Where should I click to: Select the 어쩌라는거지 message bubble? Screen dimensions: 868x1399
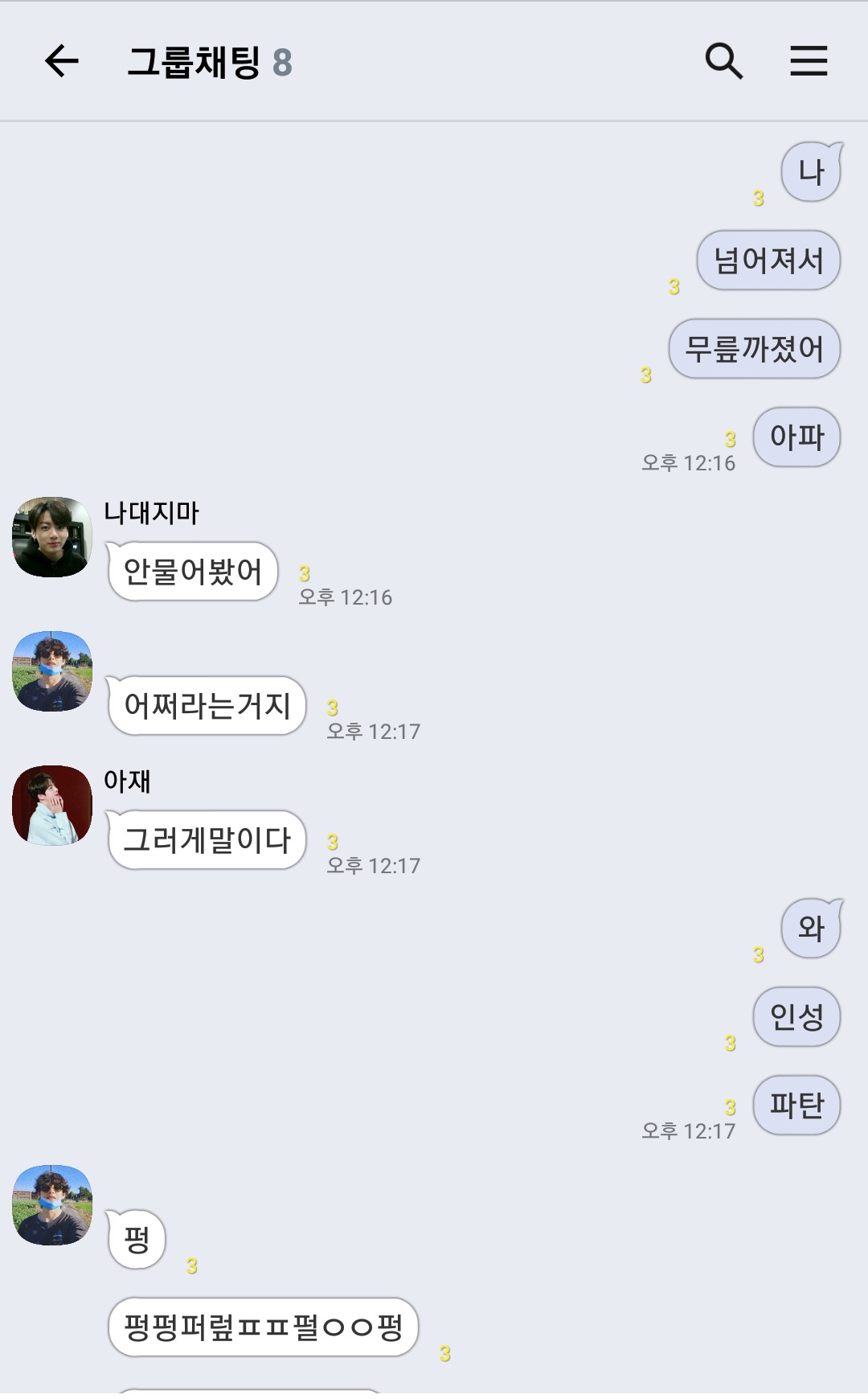click(207, 706)
